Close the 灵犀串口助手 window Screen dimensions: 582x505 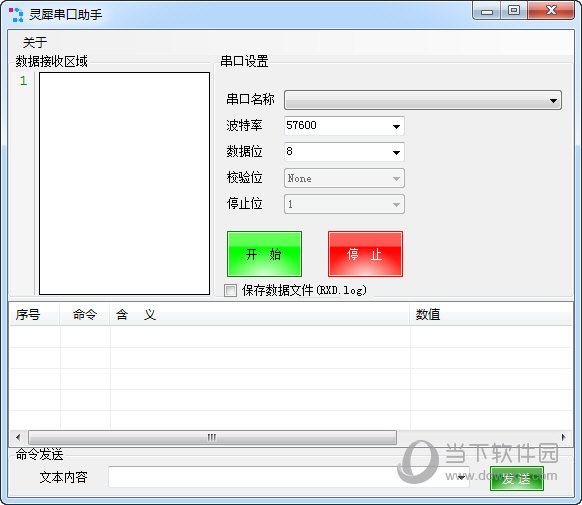pyautogui.click(x=551, y=11)
